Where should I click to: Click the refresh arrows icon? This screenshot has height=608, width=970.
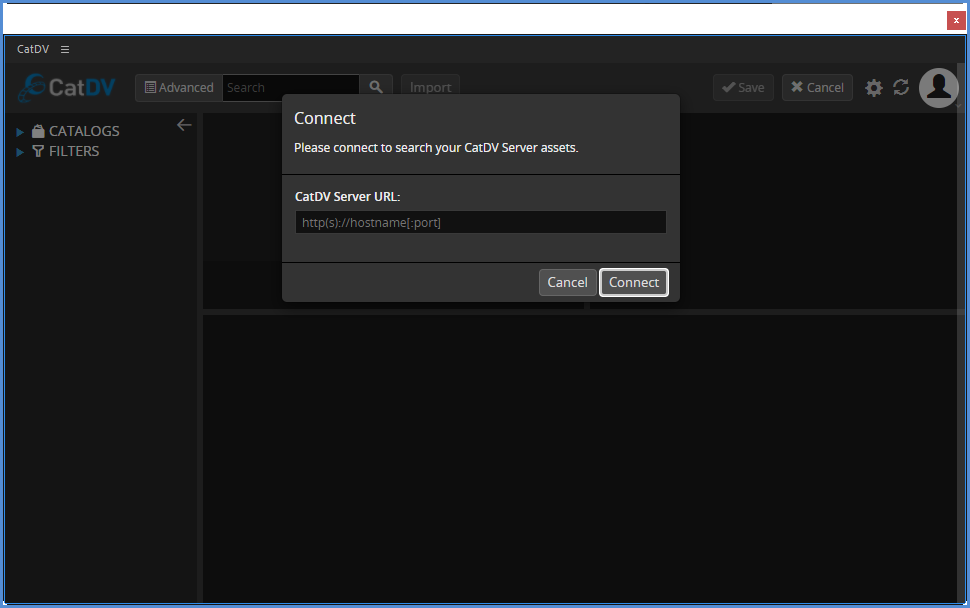point(901,87)
